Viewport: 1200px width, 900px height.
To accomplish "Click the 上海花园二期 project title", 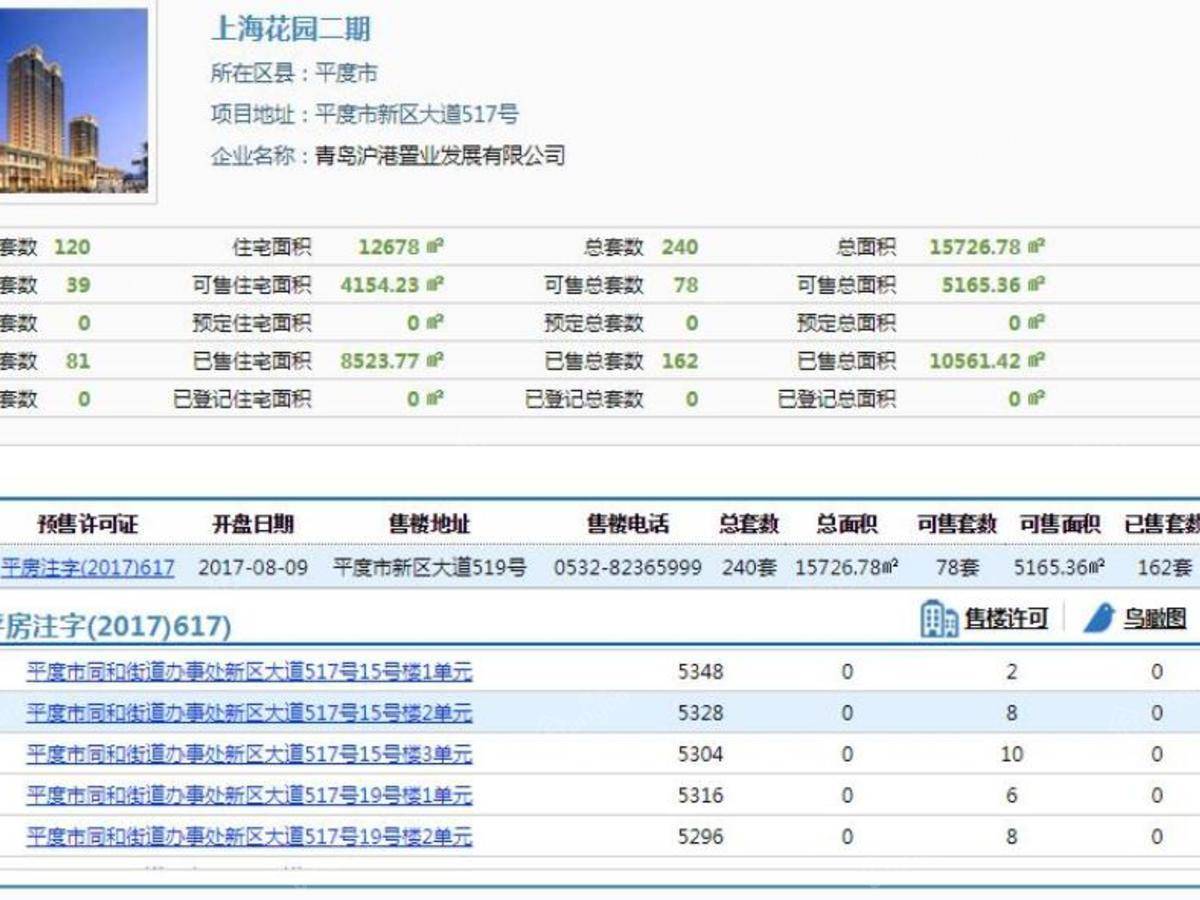I will pyautogui.click(x=291, y=28).
